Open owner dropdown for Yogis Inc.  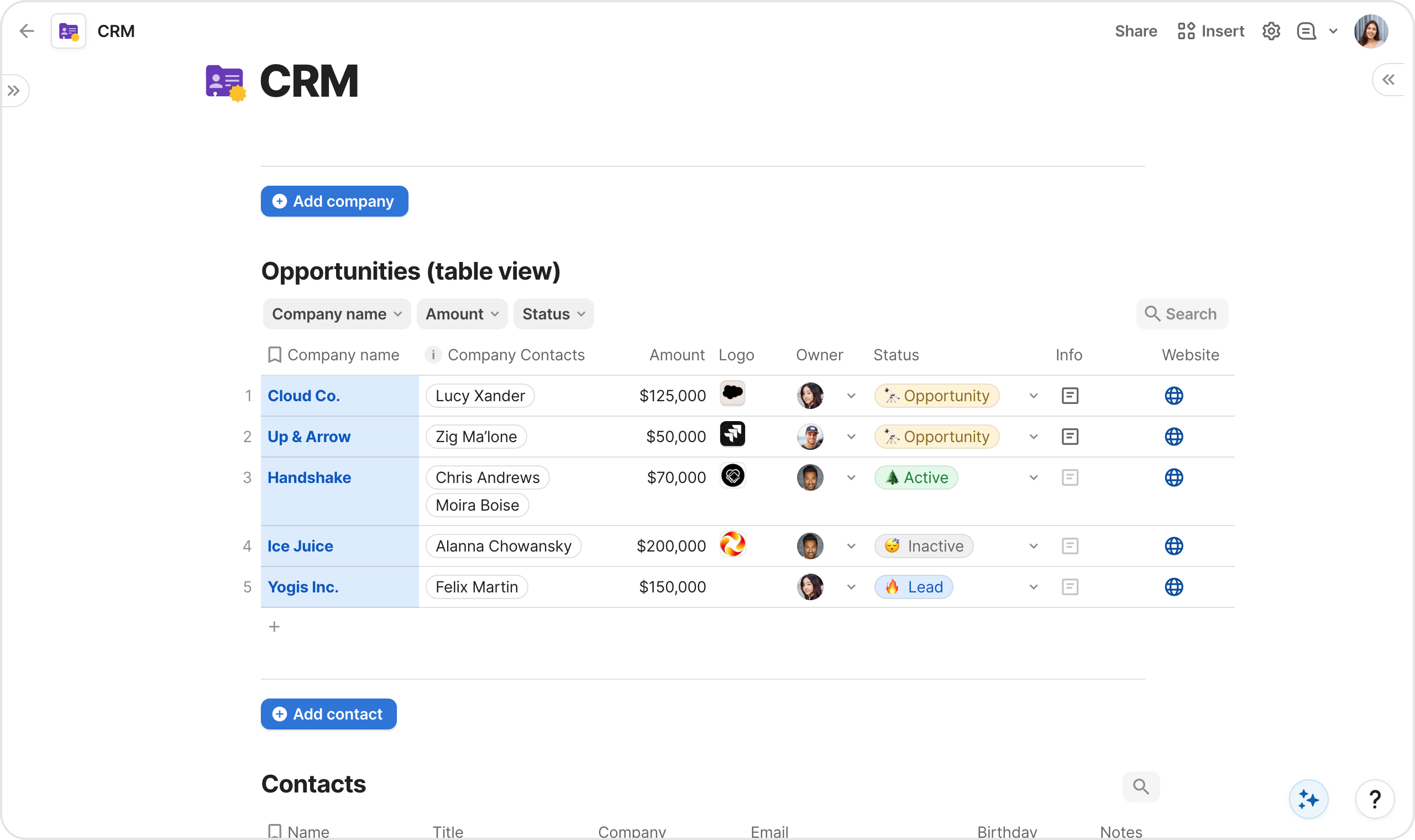point(851,587)
